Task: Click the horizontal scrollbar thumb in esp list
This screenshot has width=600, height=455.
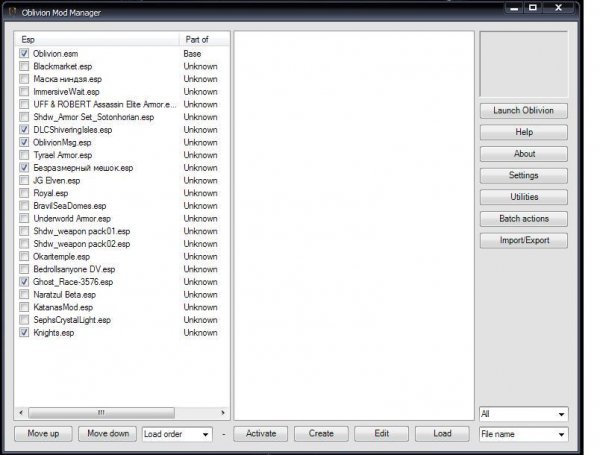Action: [x=101, y=413]
